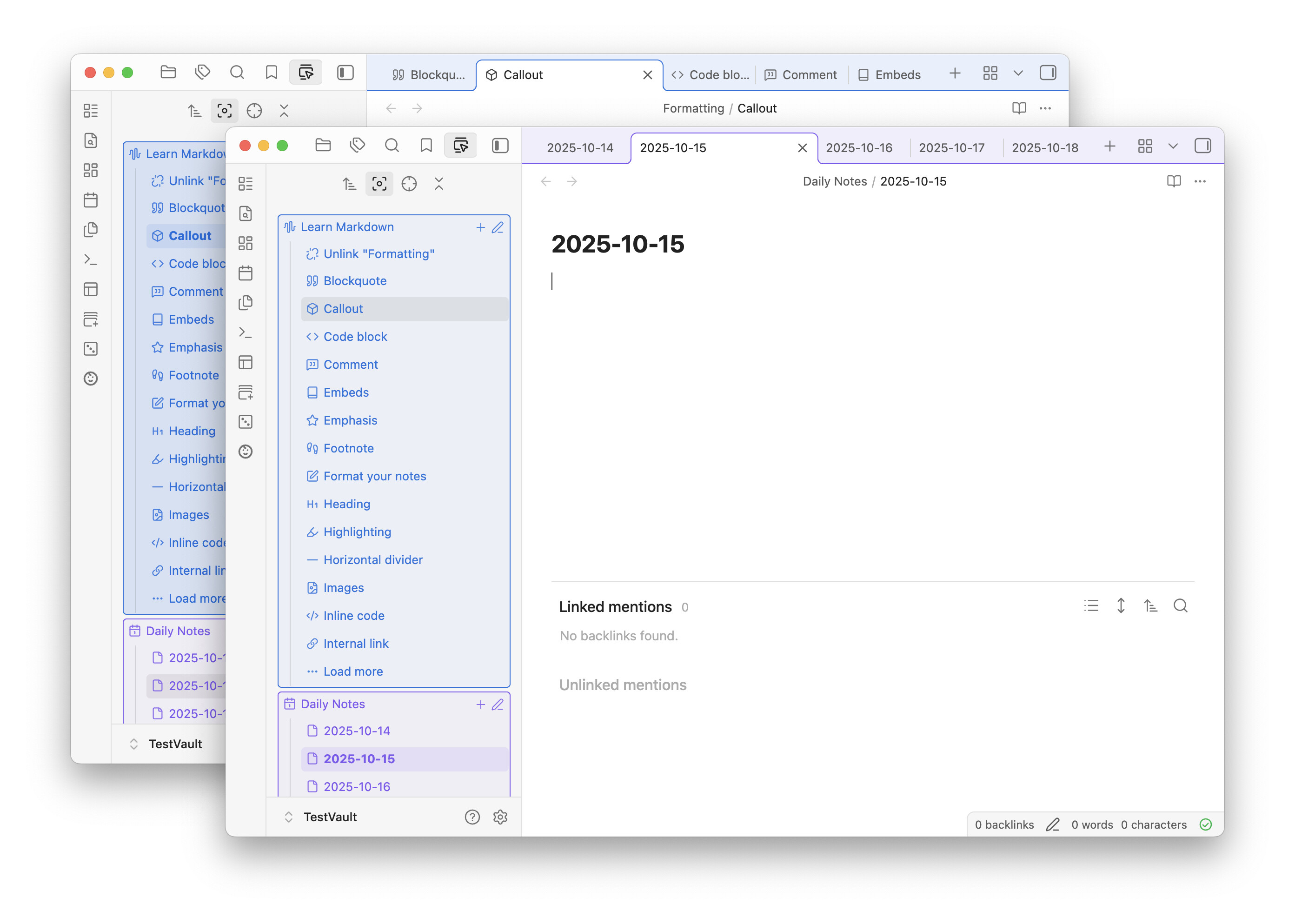Open bookmarks icon in front window toolbar
This screenshot has height=924, width=1295.
tap(425, 146)
